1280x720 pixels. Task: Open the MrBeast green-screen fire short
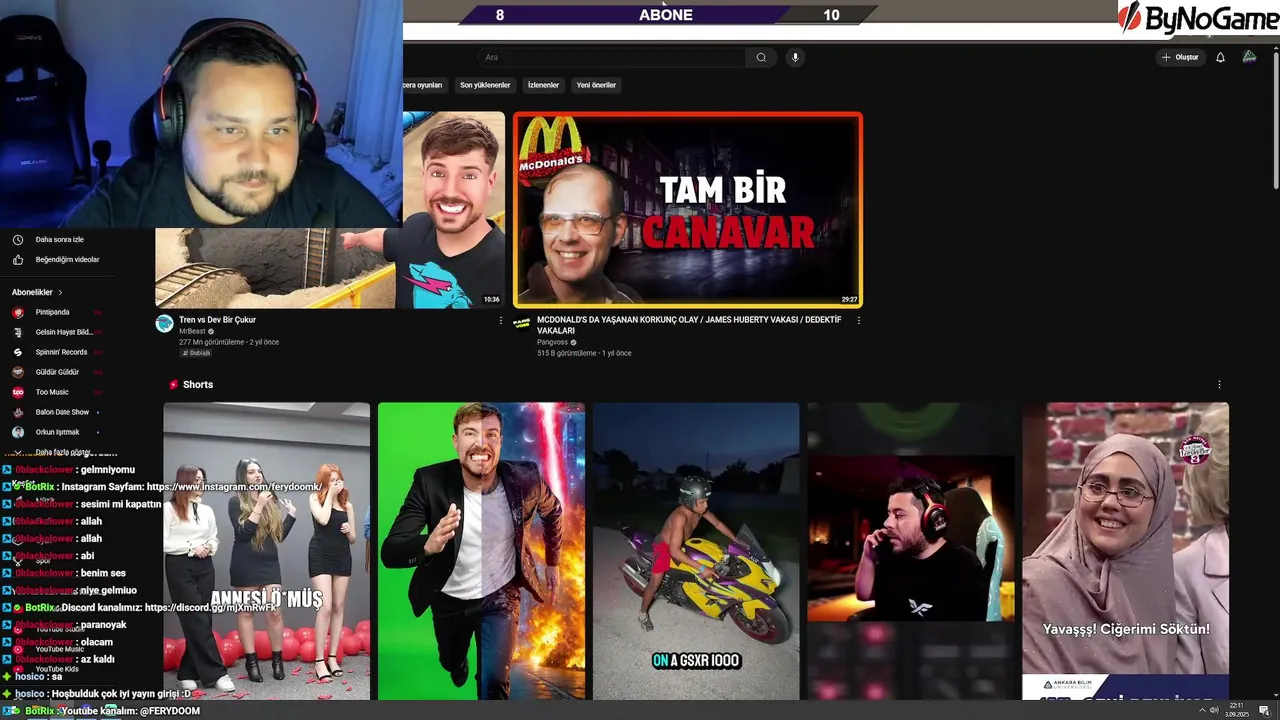click(481, 551)
